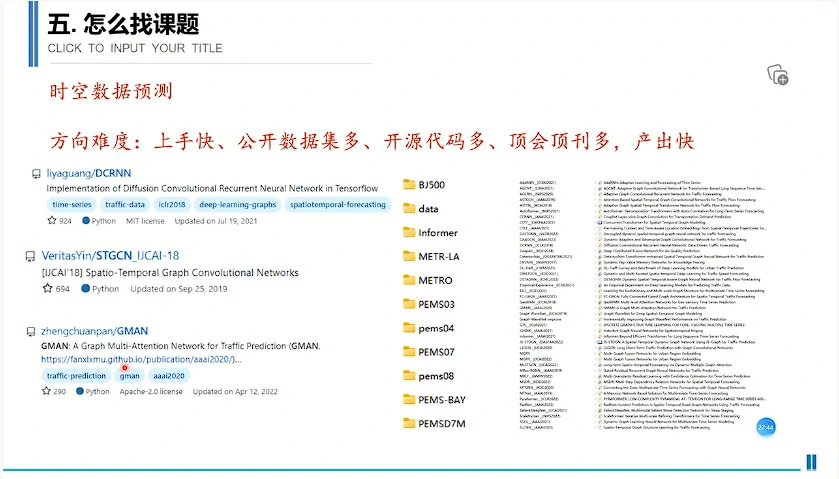Click the blue 27:44 timer badge
The image size is (839, 479).
[765, 427]
